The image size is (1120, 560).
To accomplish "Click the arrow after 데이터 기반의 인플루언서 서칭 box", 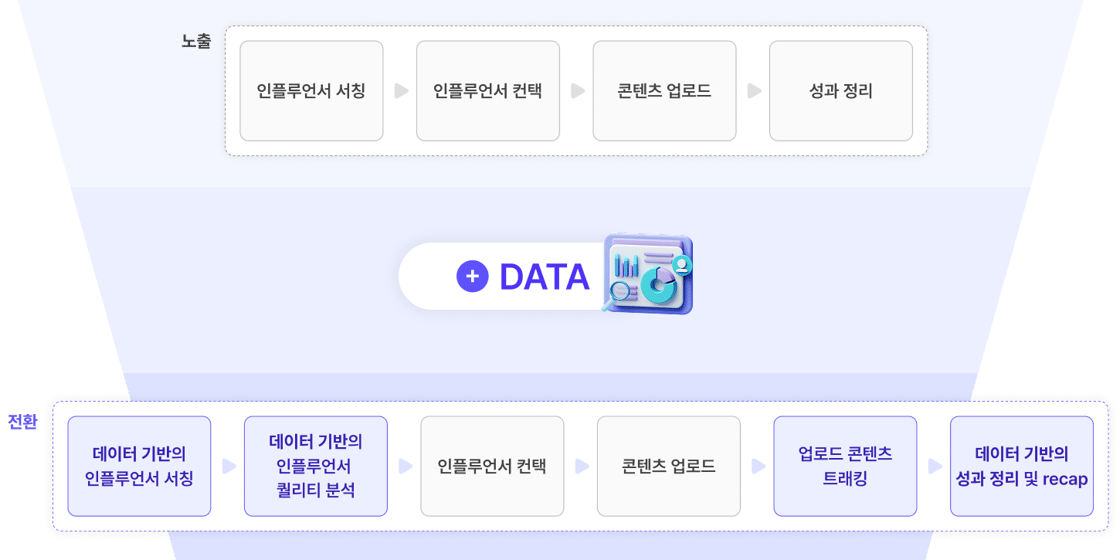I will (229, 466).
